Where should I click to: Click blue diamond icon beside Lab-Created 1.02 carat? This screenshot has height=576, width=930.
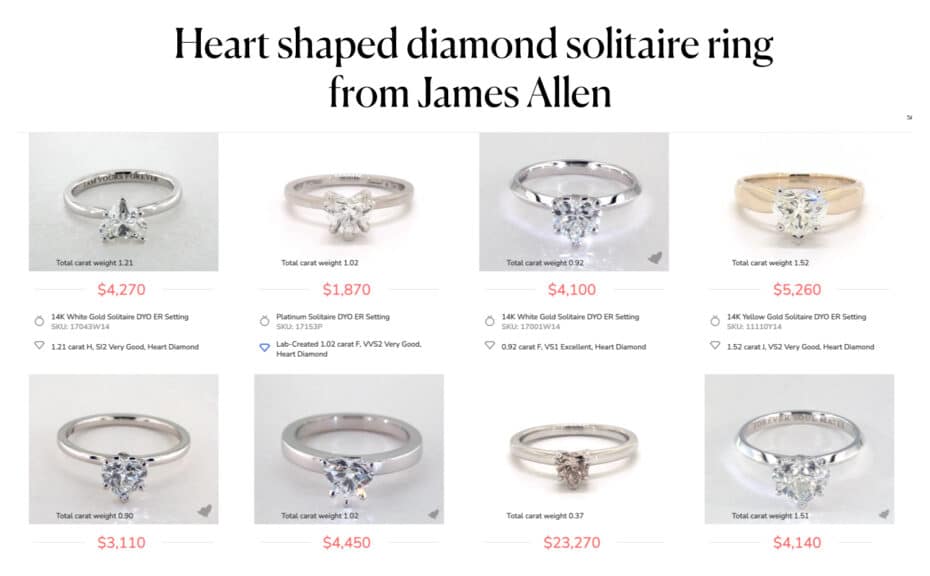click(264, 347)
